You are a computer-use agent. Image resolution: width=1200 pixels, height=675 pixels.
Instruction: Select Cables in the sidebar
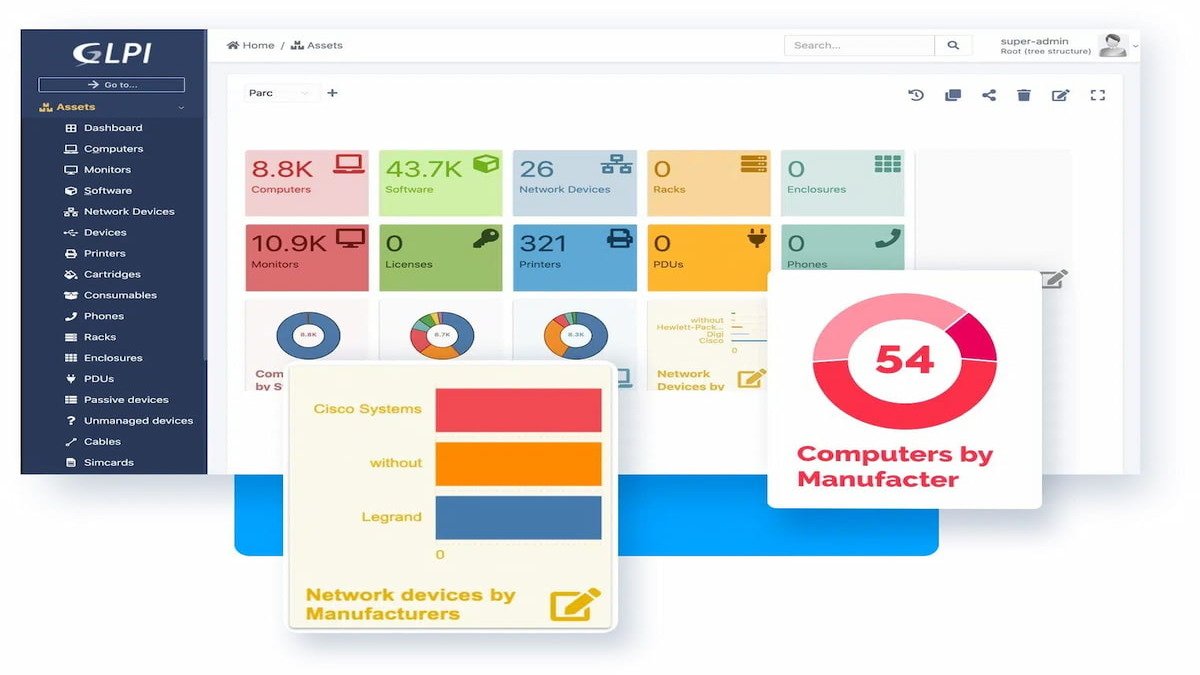coord(102,442)
